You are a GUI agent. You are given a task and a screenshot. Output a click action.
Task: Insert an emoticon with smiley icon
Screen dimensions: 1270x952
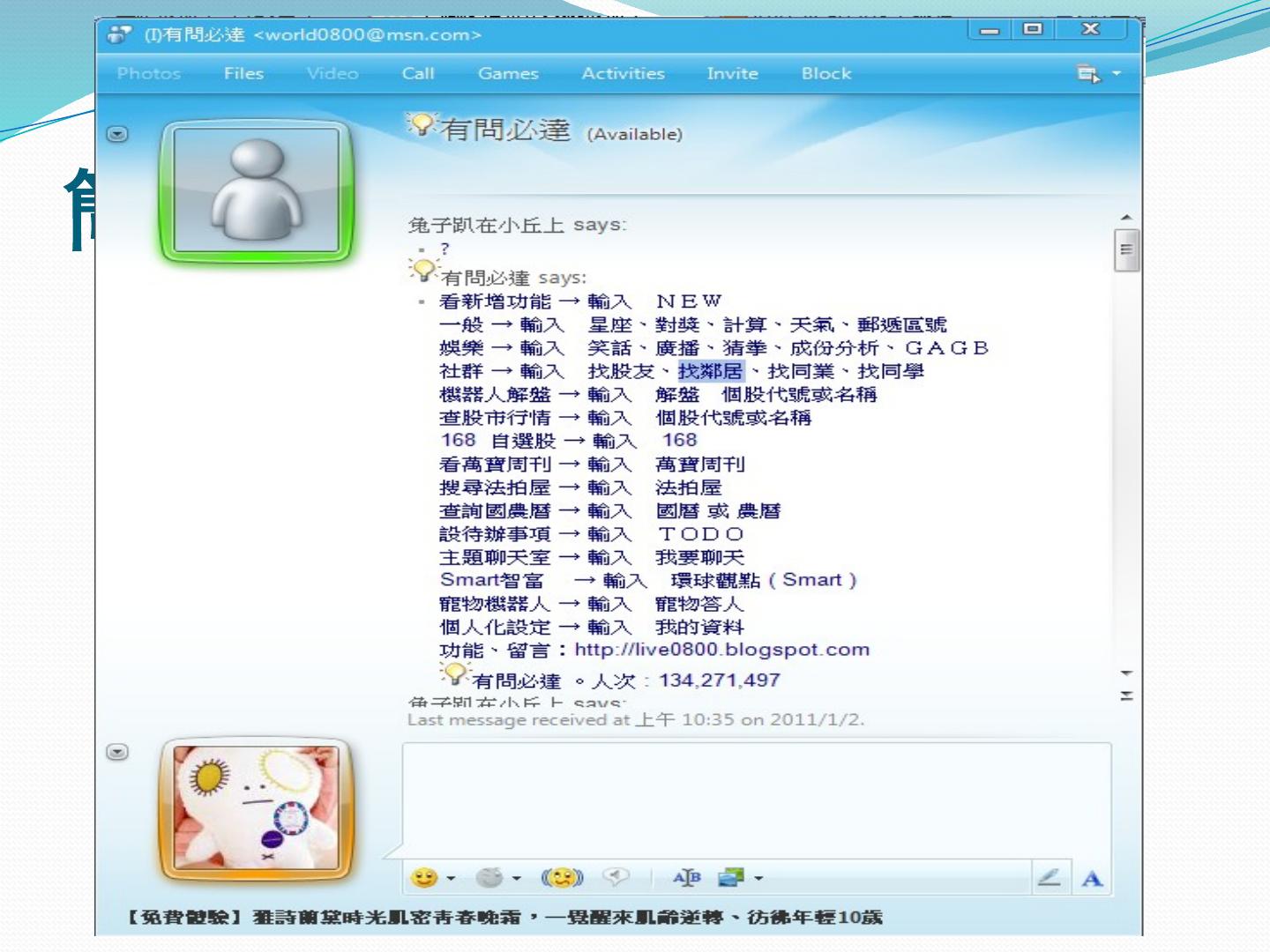pos(424,878)
